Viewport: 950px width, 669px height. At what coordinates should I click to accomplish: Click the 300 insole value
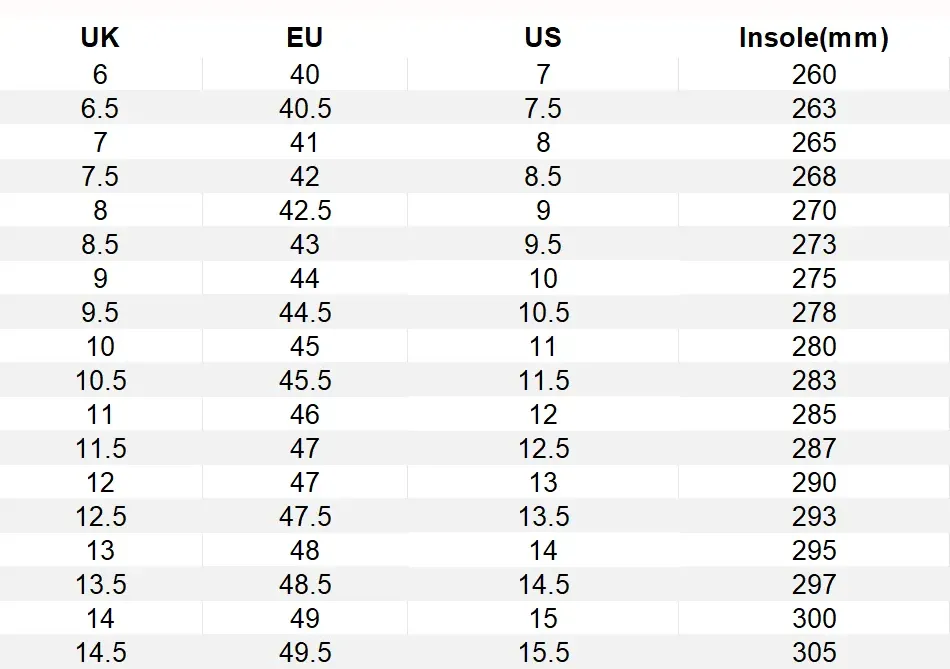point(813,618)
